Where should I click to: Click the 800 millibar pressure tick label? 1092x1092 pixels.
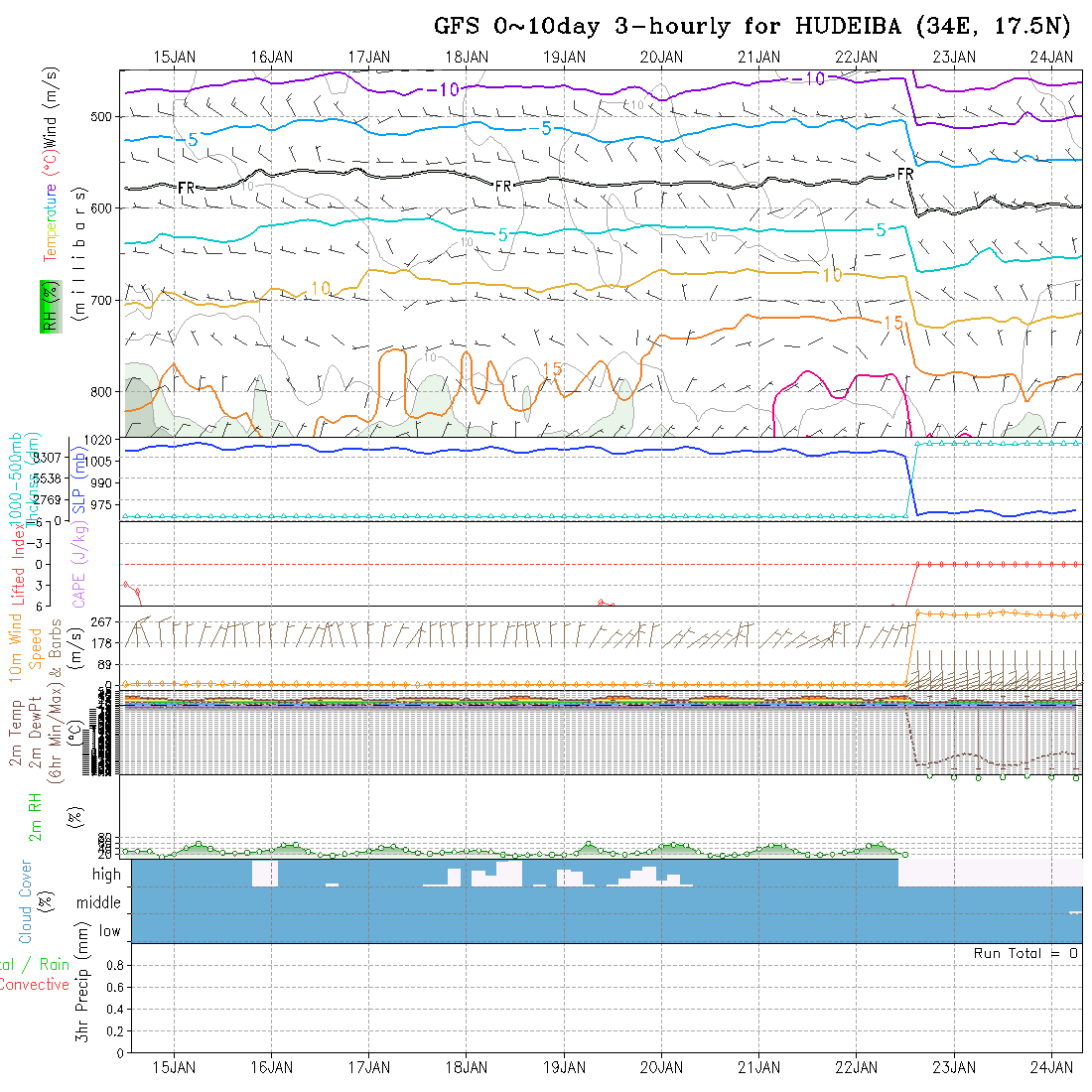click(100, 391)
